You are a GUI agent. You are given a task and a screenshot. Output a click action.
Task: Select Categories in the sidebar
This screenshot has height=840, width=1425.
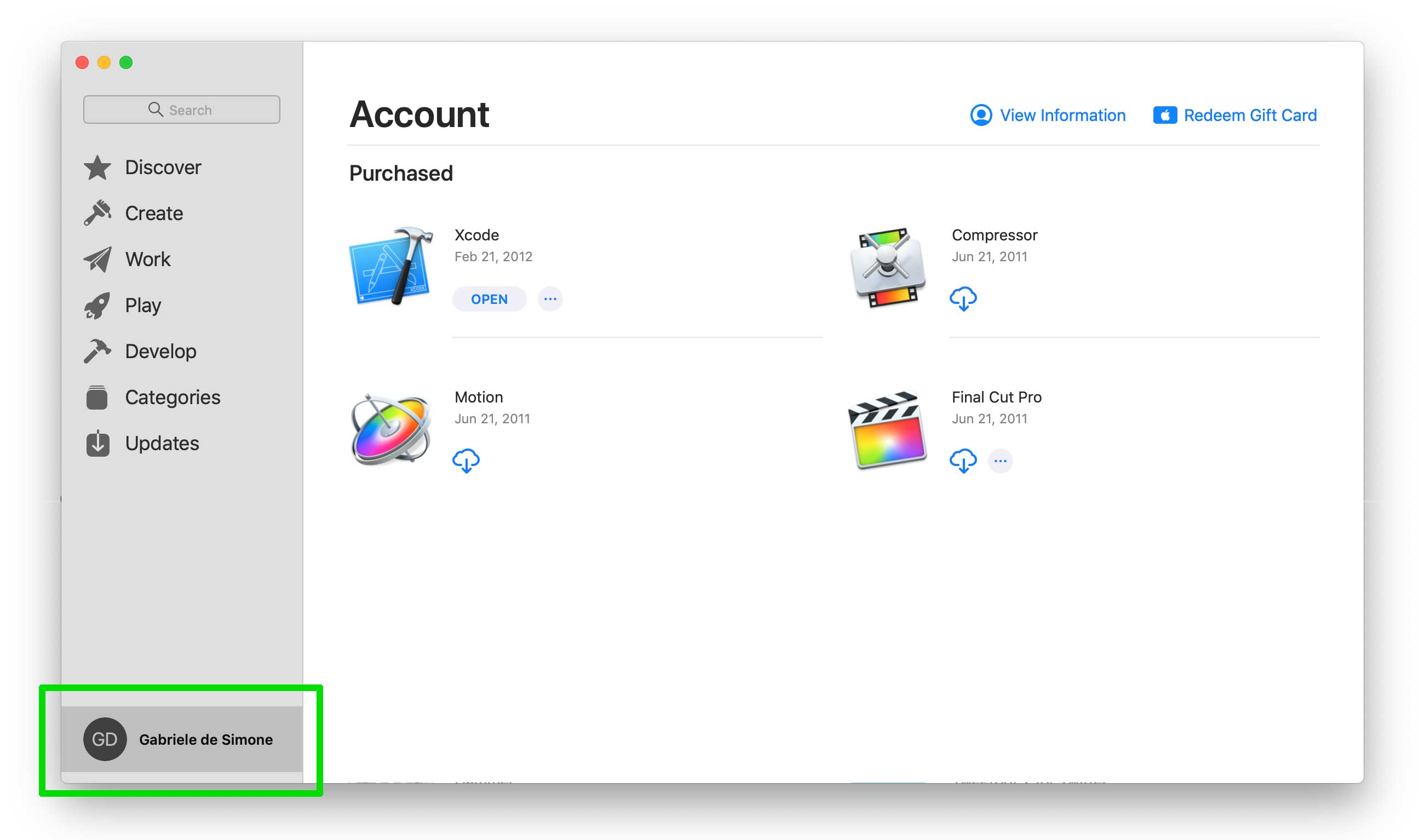point(172,398)
